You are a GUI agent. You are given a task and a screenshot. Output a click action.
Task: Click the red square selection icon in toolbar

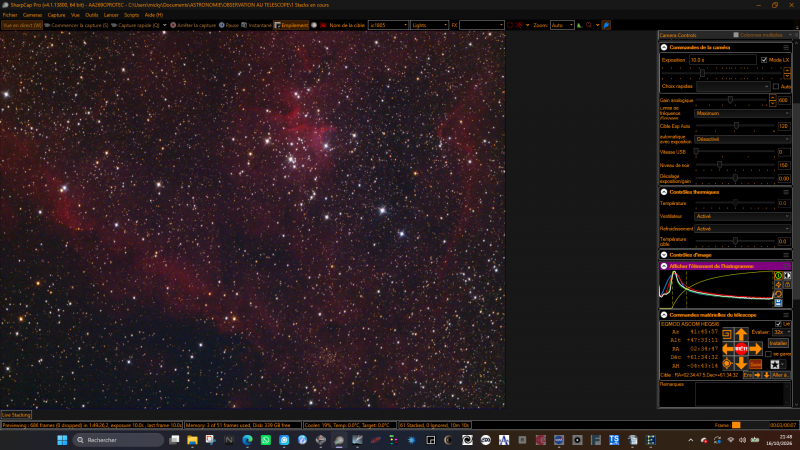510,25
